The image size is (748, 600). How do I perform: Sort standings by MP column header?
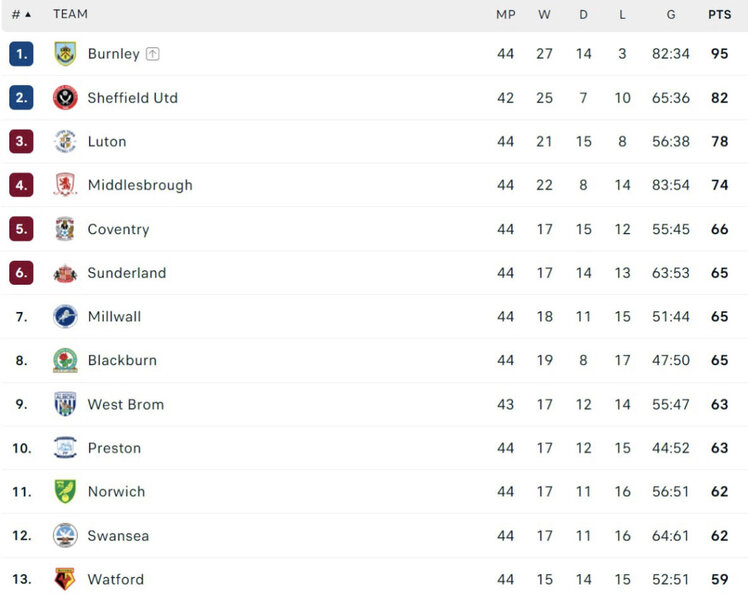coord(505,14)
